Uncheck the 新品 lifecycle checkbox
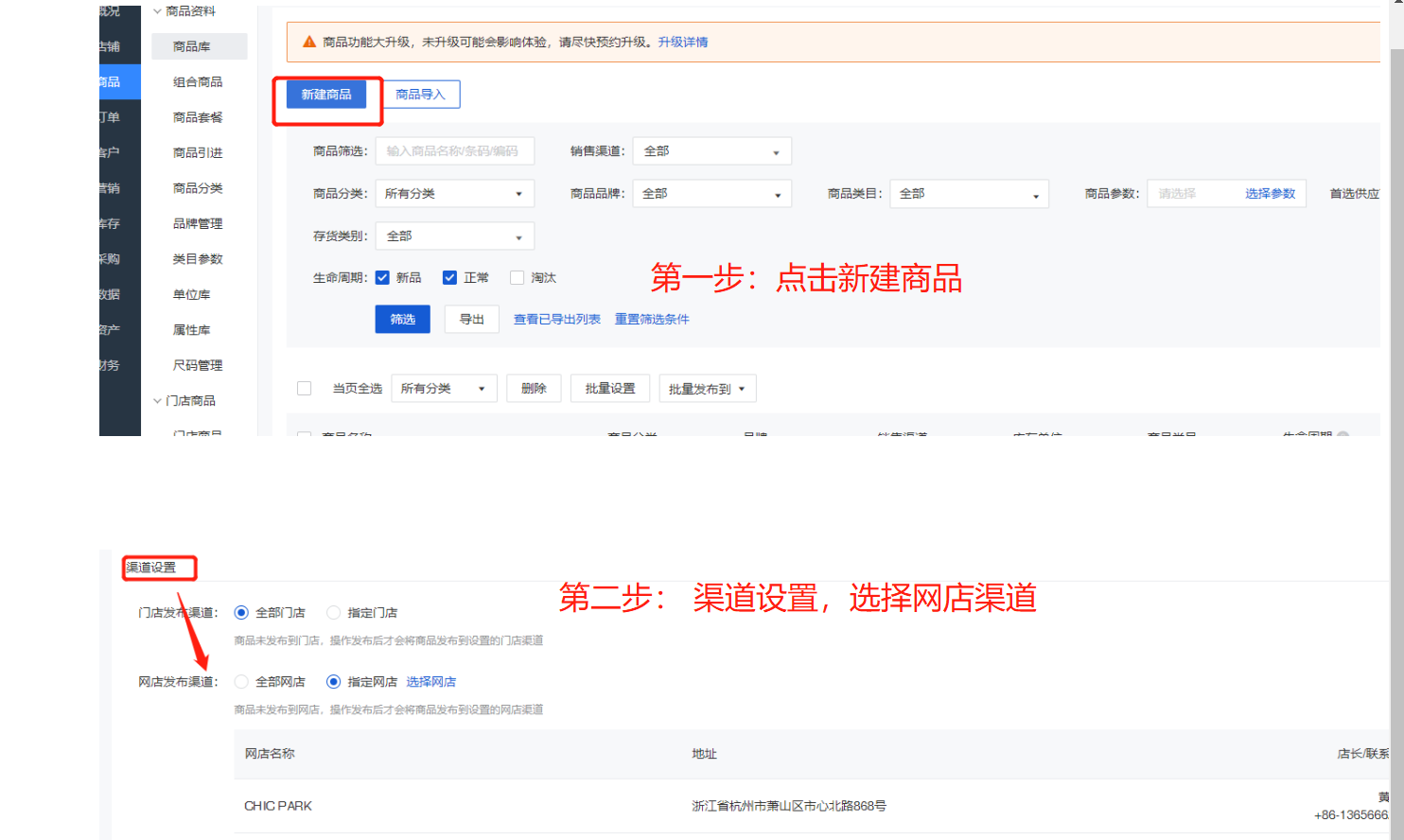The width and height of the screenshot is (1404, 840). pos(382,277)
